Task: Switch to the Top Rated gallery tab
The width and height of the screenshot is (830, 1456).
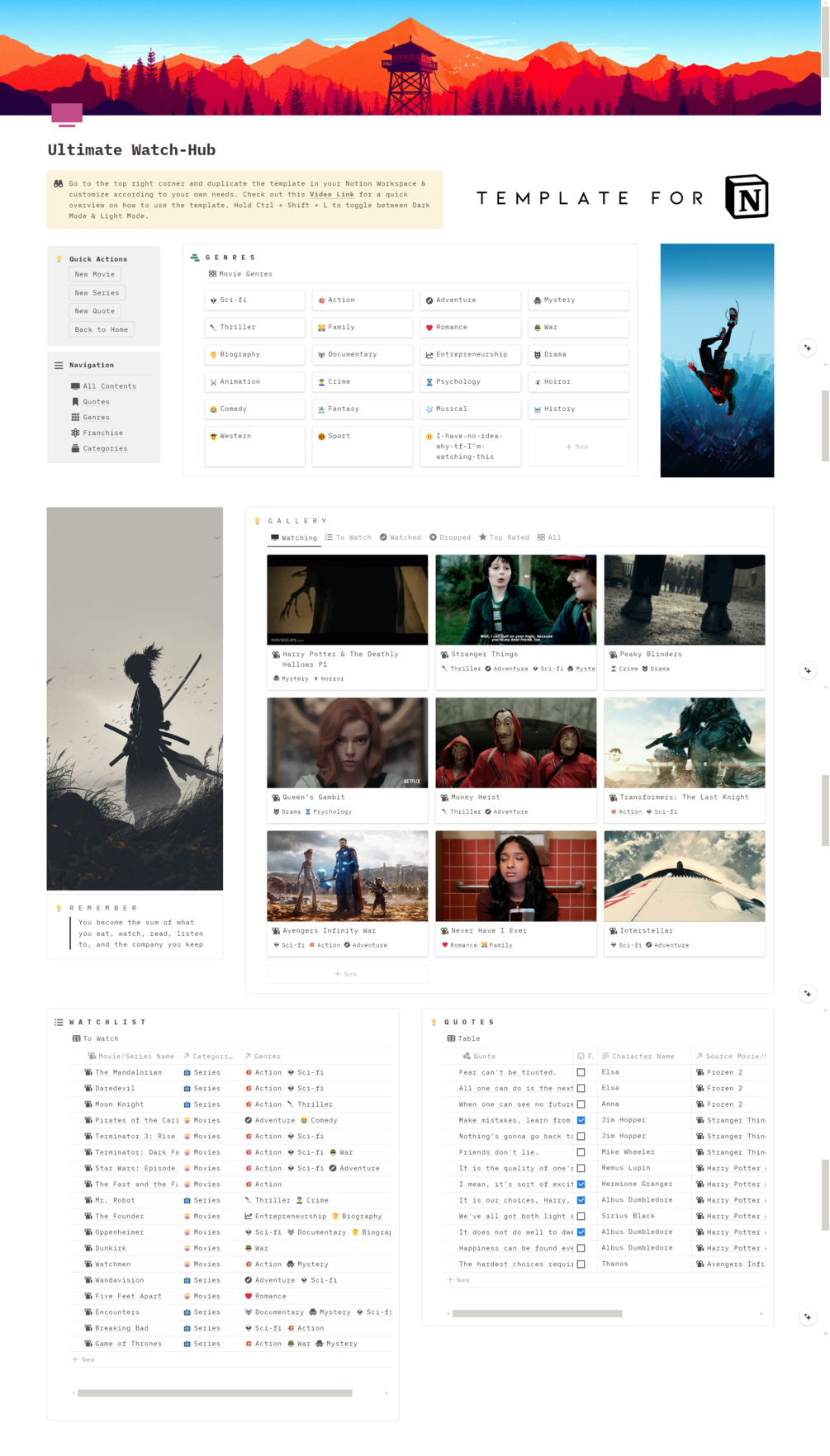Action: [504, 537]
